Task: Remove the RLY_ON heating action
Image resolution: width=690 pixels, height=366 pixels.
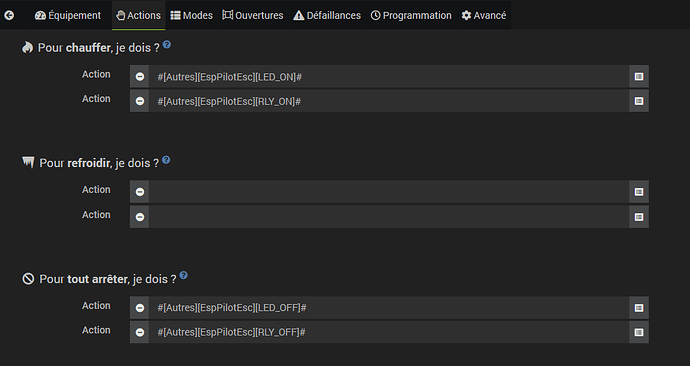Action: pyautogui.click(x=139, y=101)
